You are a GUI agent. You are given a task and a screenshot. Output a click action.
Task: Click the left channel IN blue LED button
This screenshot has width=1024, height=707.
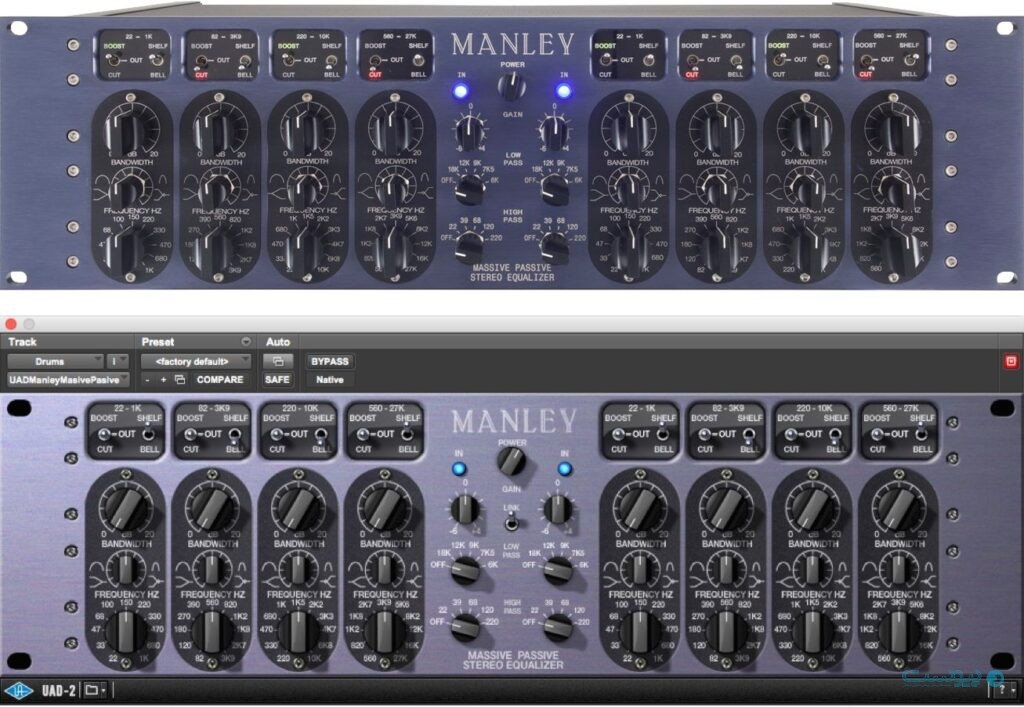459,469
